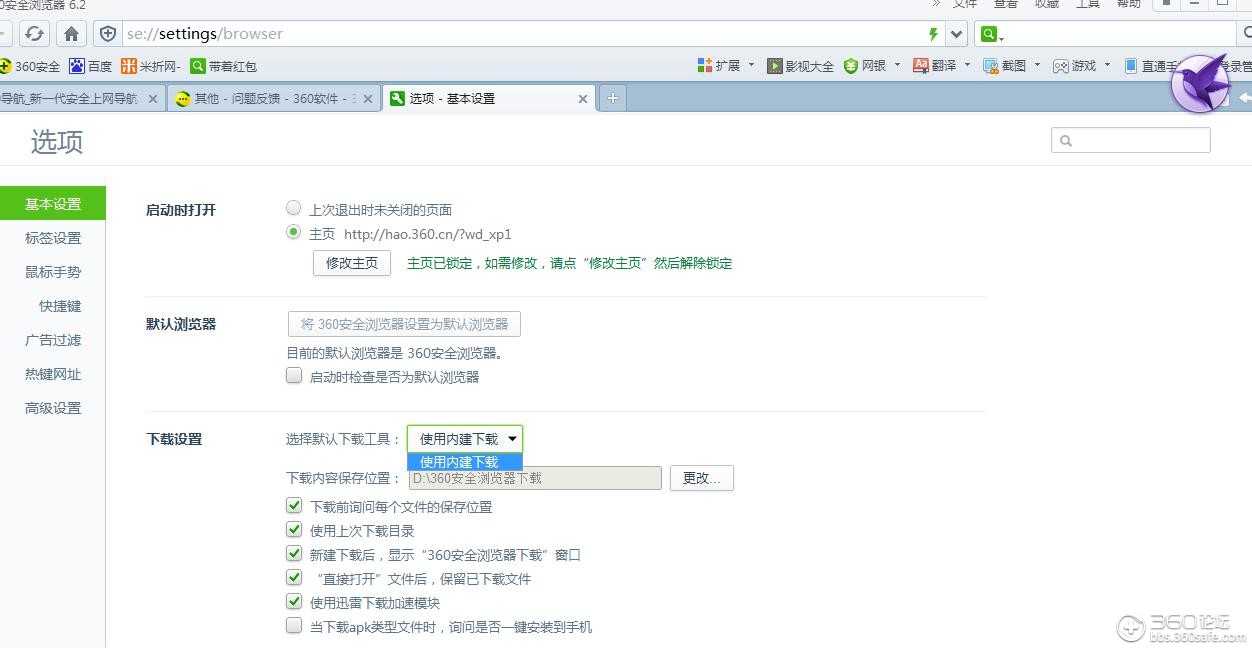
Task: Select the 主页 startup radio option
Action: [x=293, y=233]
